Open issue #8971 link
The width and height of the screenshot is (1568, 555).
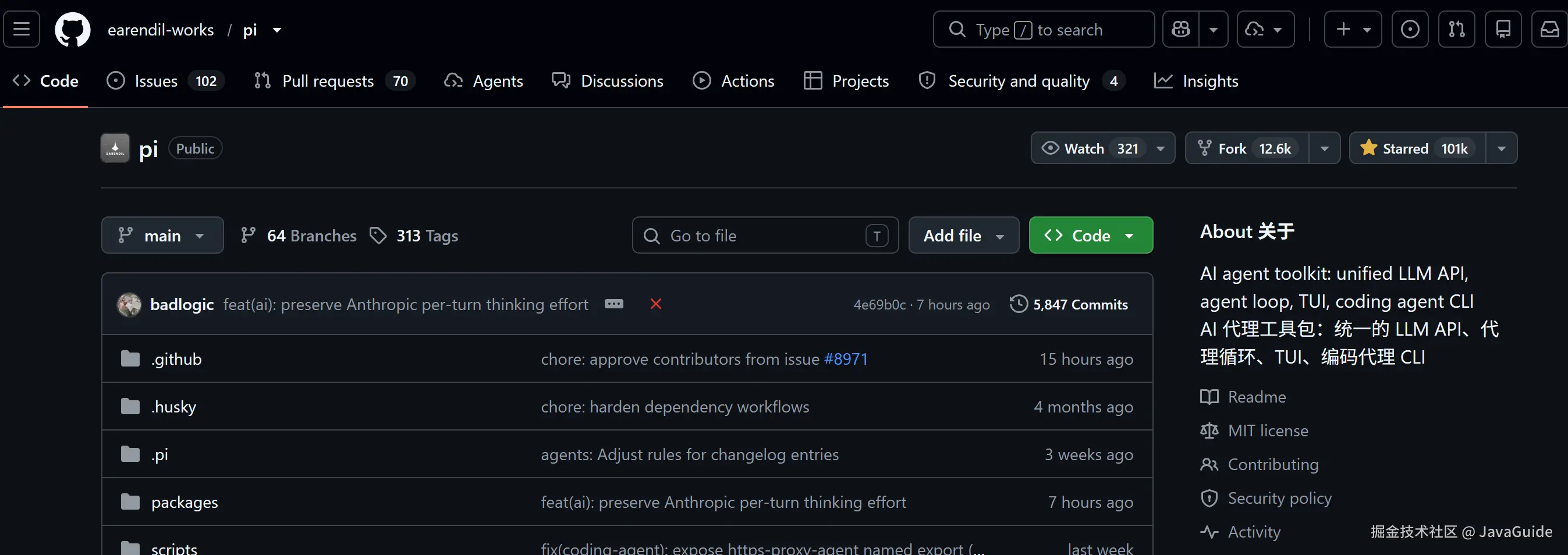click(846, 359)
